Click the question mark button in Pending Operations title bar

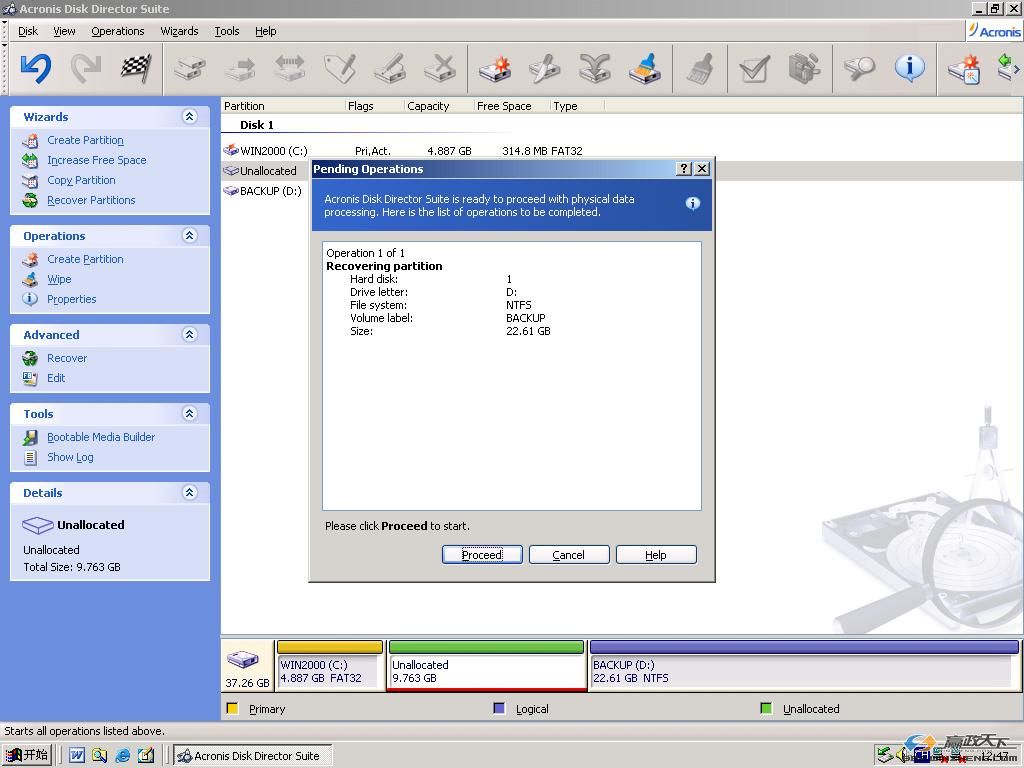[x=684, y=169]
